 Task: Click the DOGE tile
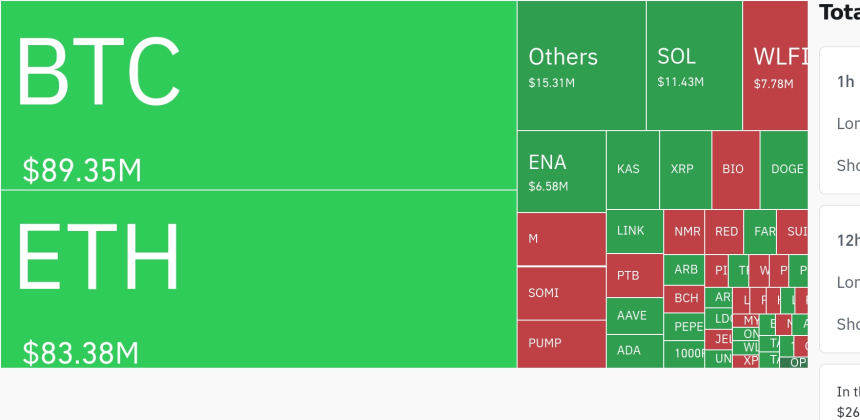coord(785,169)
